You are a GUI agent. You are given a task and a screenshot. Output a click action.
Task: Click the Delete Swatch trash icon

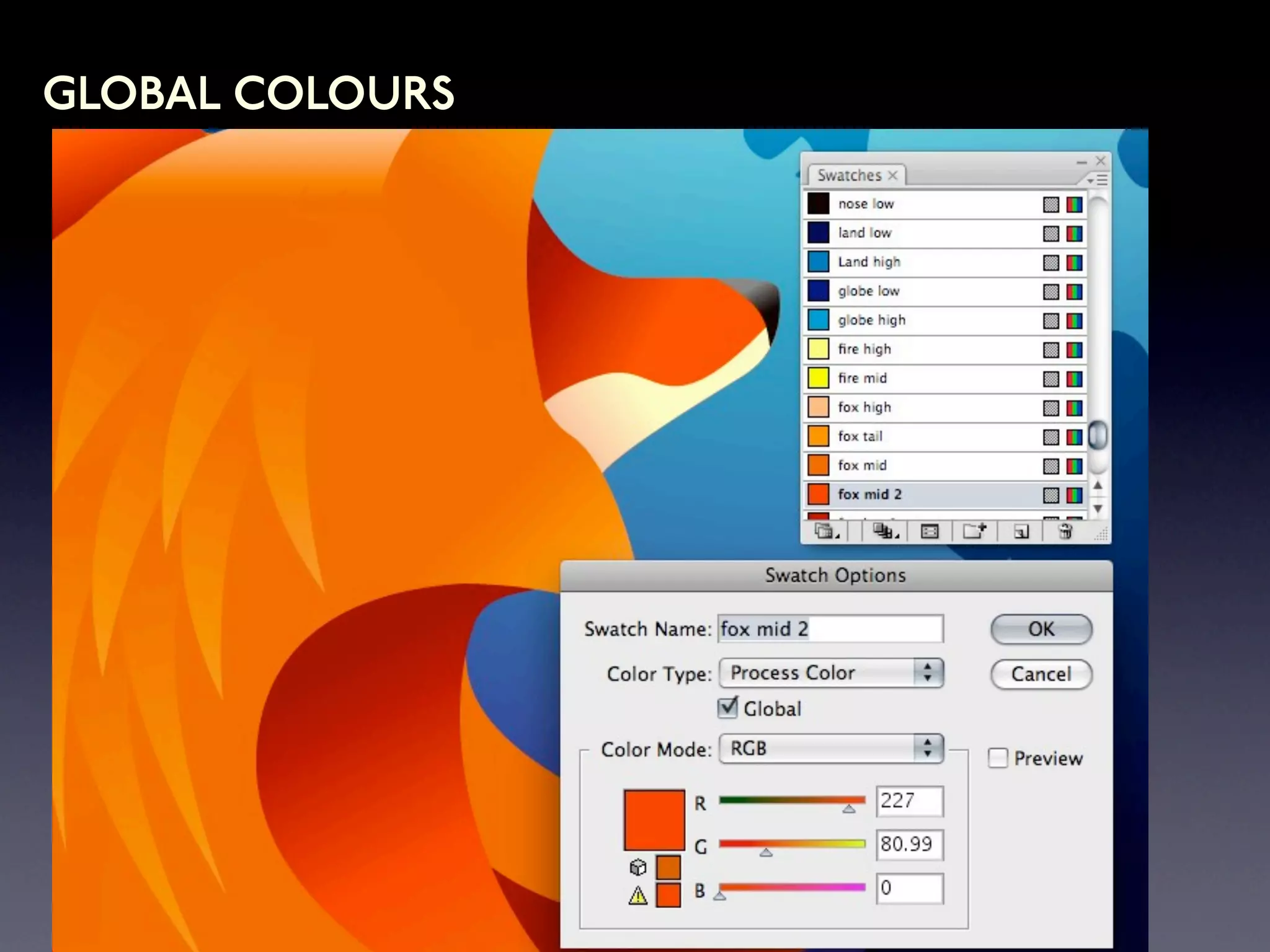(x=1065, y=531)
